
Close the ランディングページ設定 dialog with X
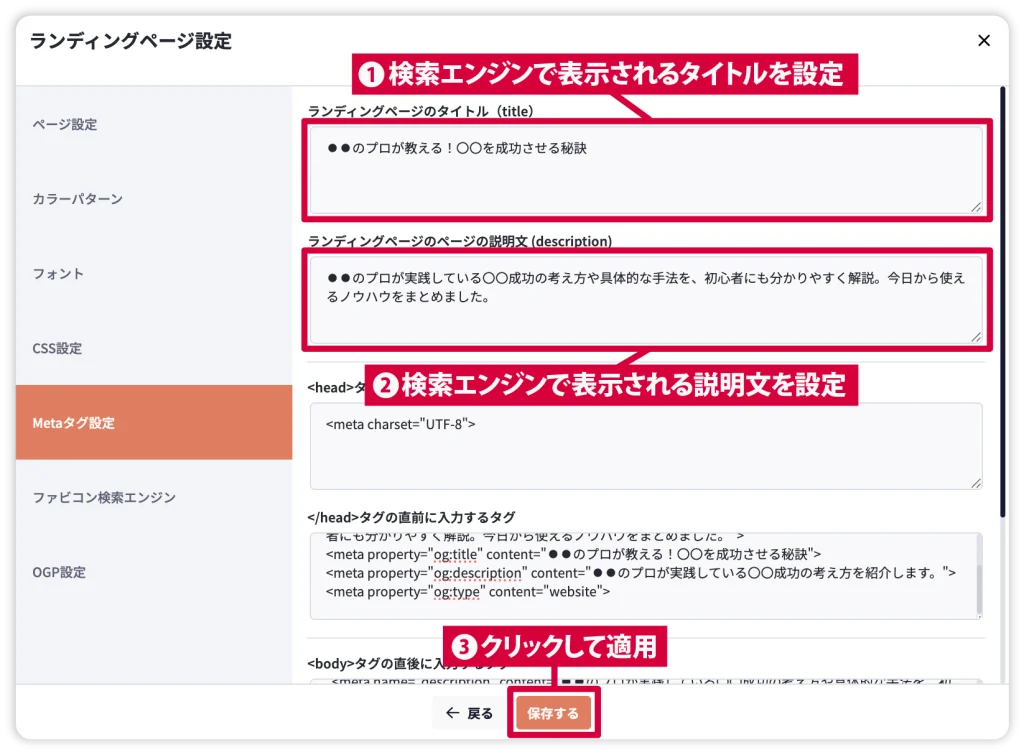[x=984, y=41]
